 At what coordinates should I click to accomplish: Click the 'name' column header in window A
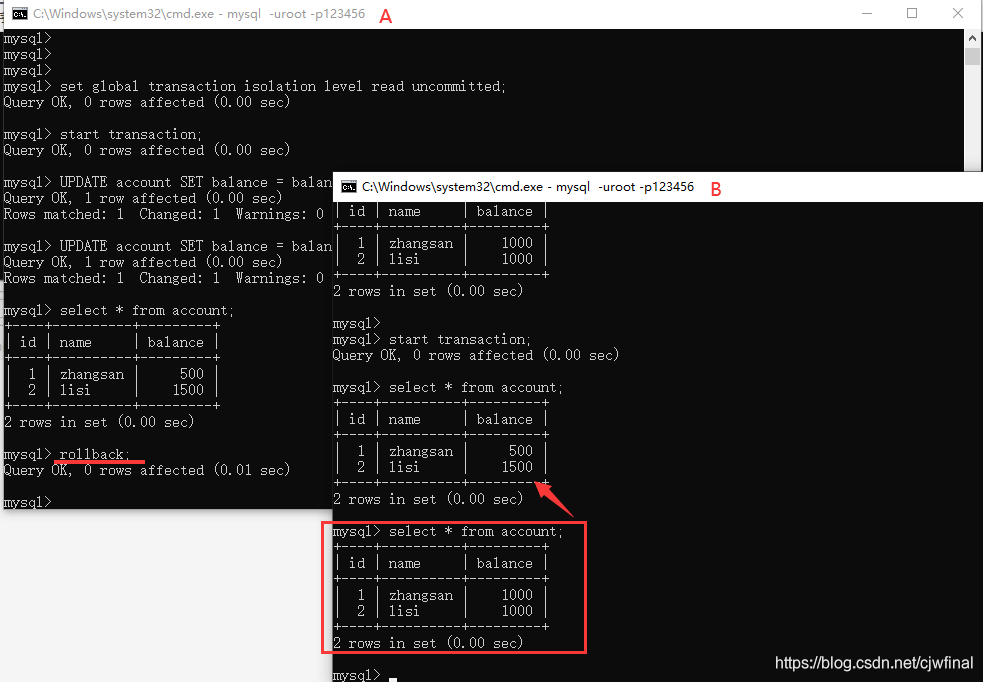click(x=75, y=342)
